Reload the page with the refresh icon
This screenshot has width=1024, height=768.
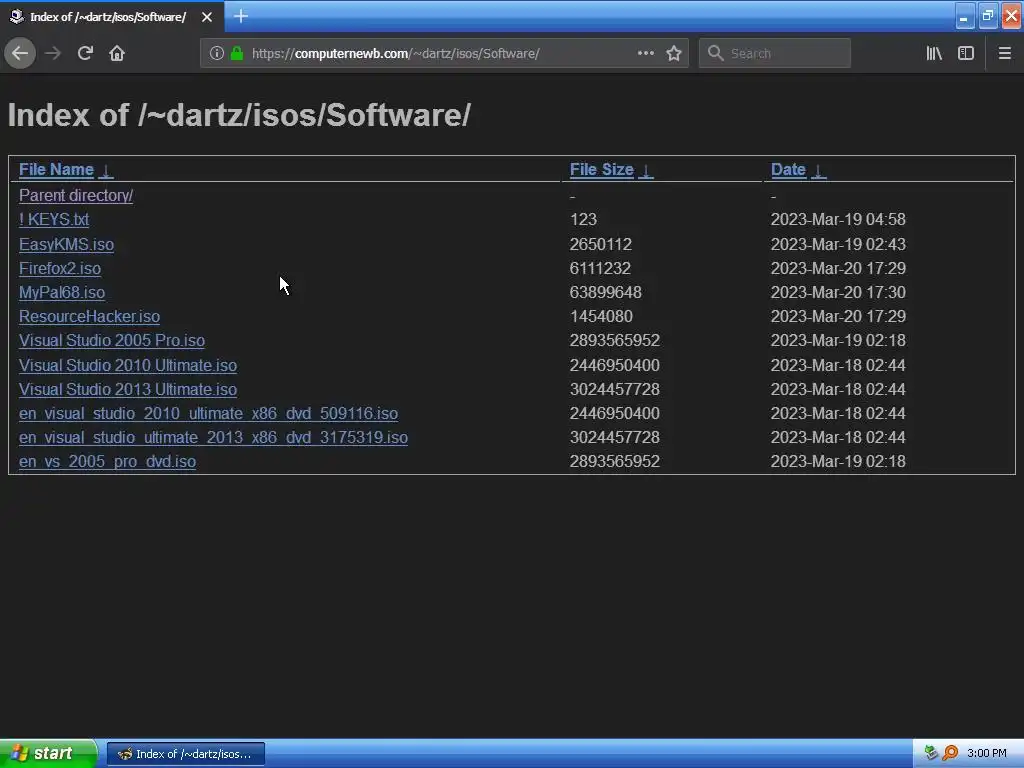point(85,54)
